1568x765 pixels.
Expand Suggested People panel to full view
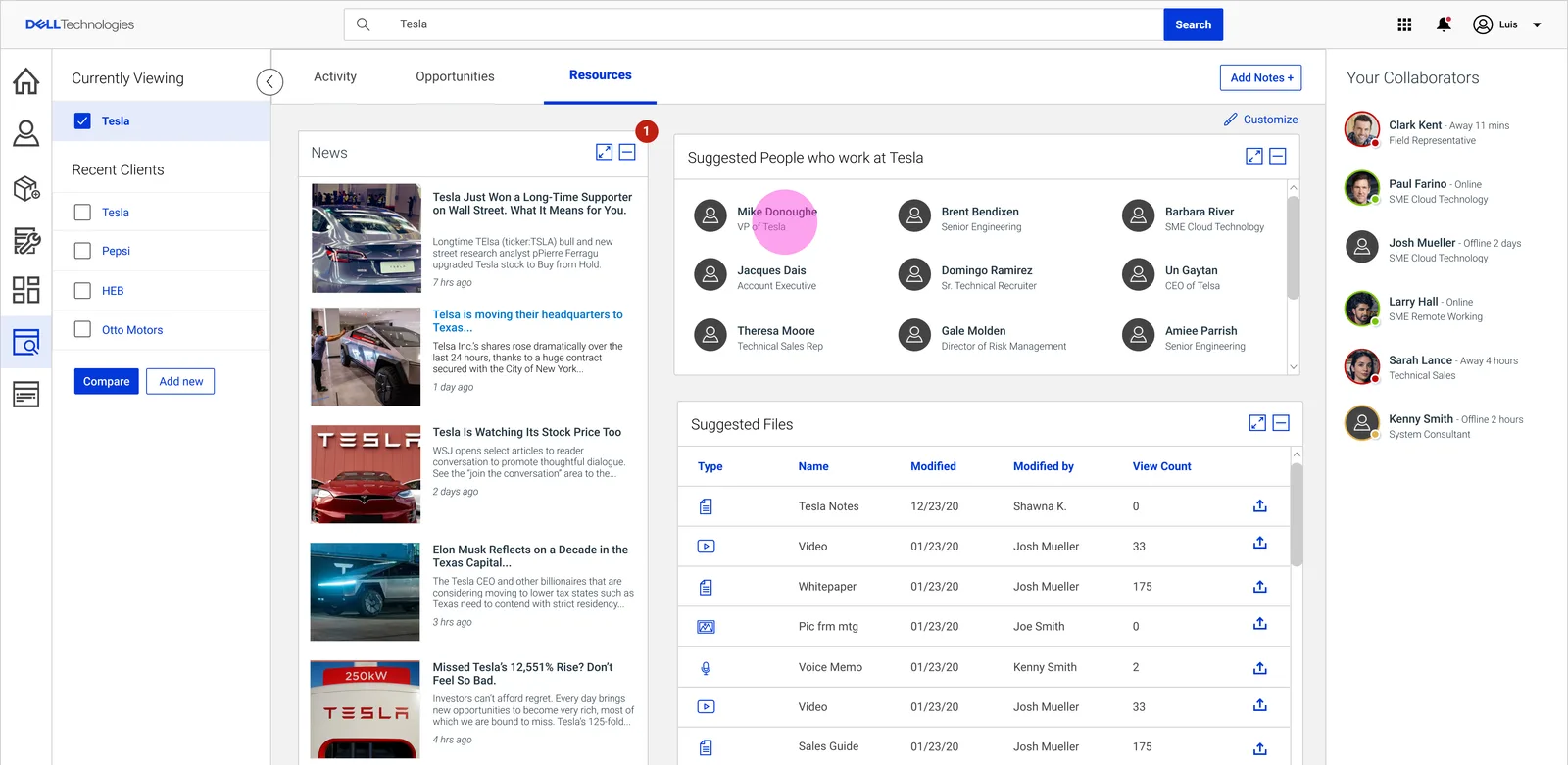click(x=1254, y=156)
